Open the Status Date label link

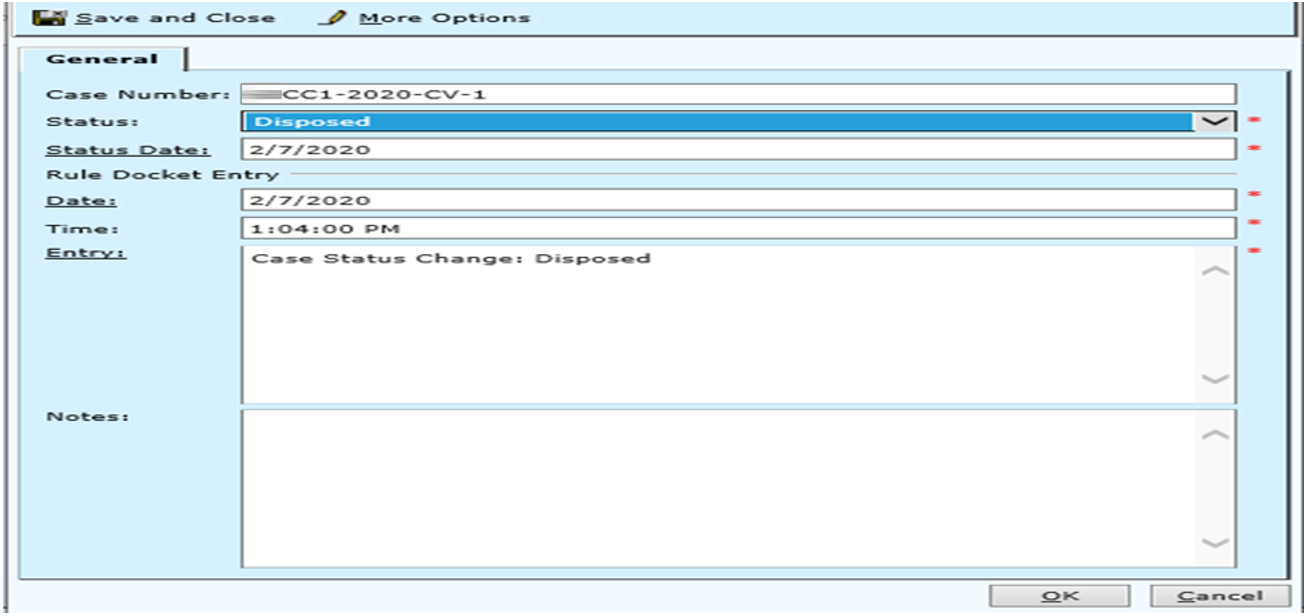coord(128,150)
